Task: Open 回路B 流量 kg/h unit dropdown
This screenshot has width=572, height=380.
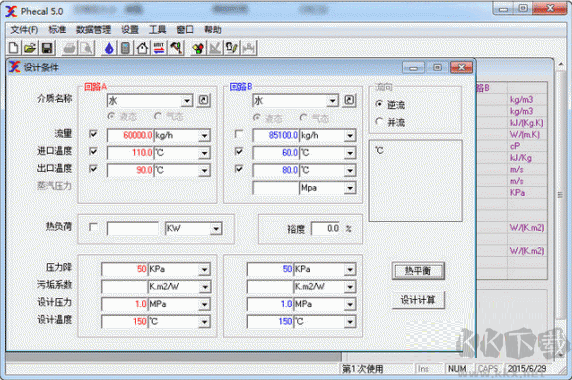Action: point(350,136)
